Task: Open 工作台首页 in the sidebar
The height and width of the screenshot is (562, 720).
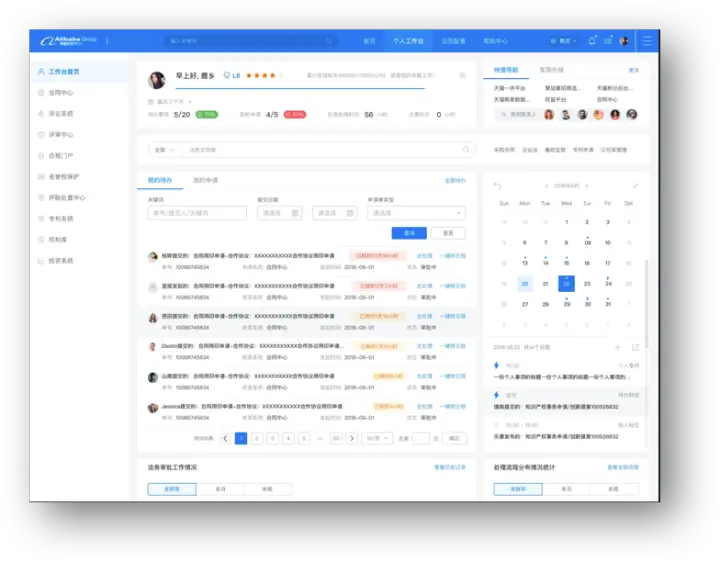Action: coord(79,72)
